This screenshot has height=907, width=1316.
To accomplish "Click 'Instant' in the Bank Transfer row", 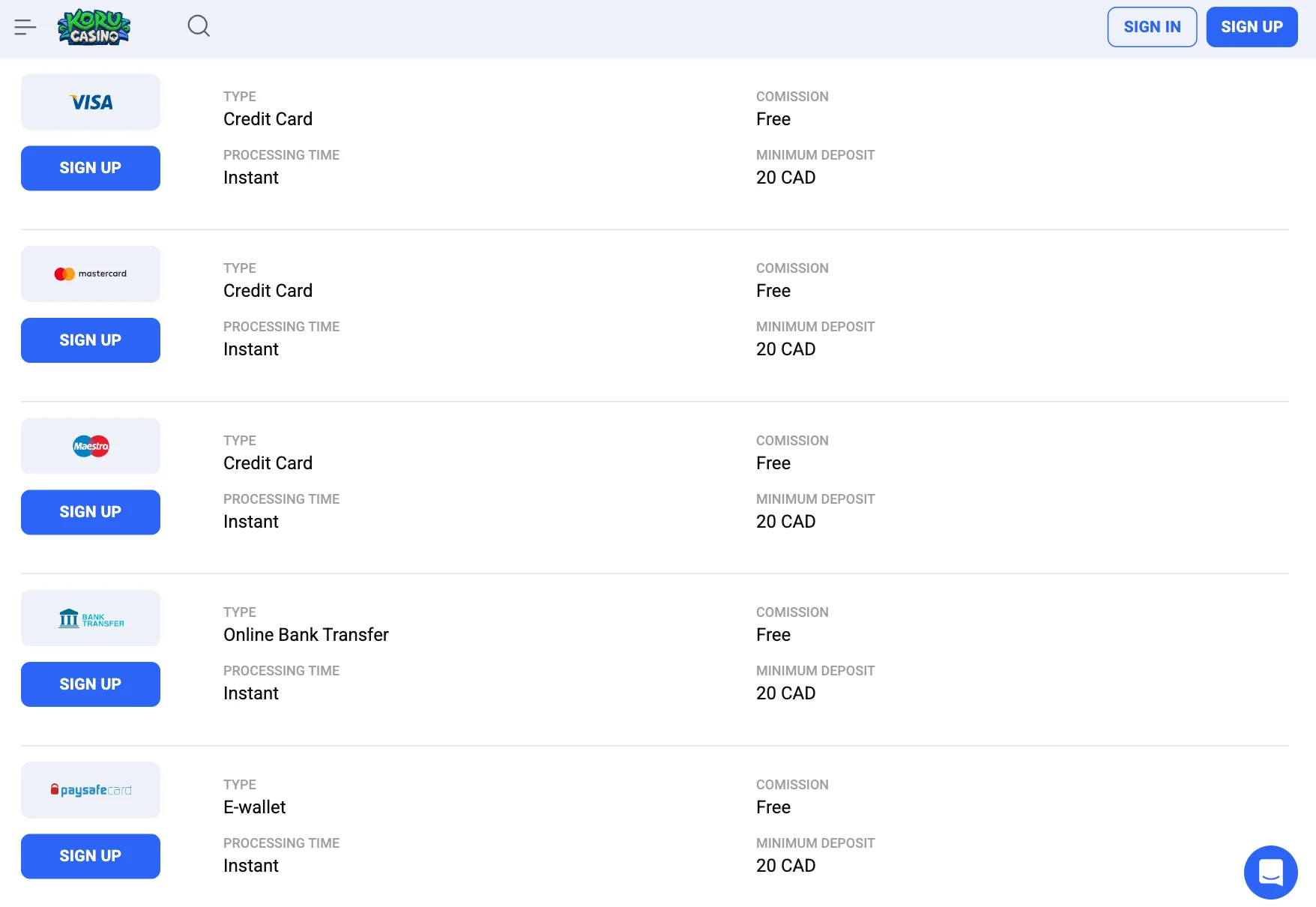I will click(x=251, y=693).
